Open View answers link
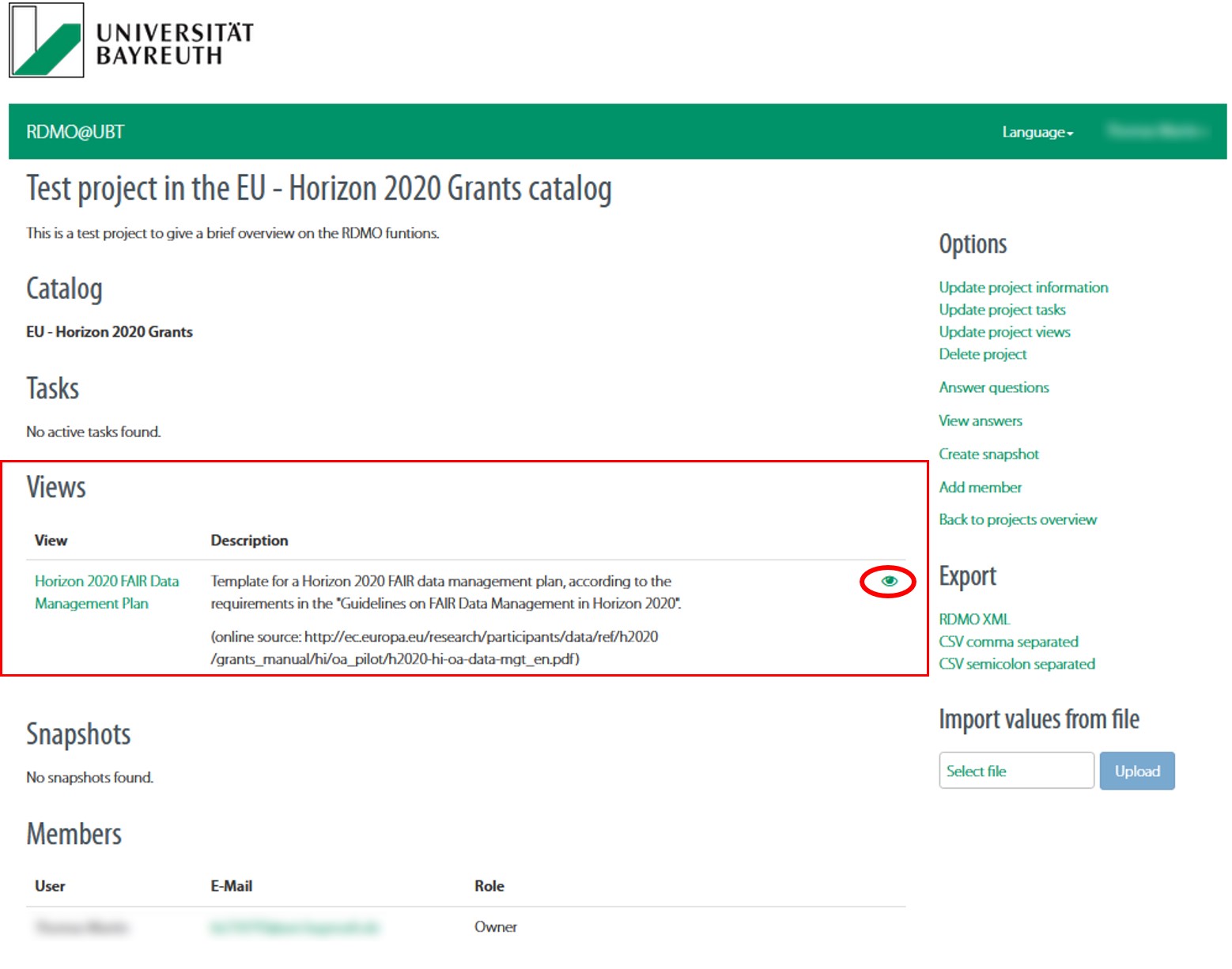Screen dimensions: 1232x969 tap(980, 420)
